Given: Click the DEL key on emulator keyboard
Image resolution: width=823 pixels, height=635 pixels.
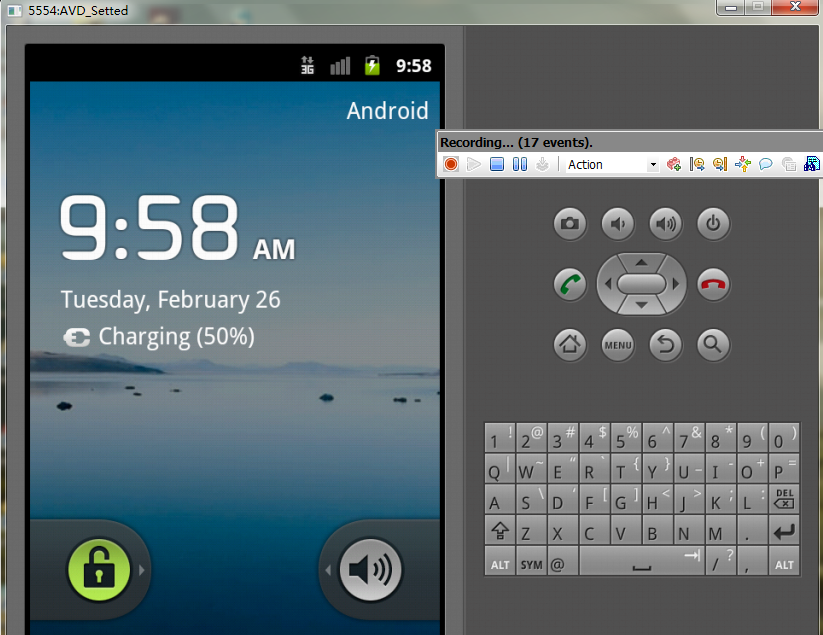Looking at the screenshot, I should click(x=784, y=499).
